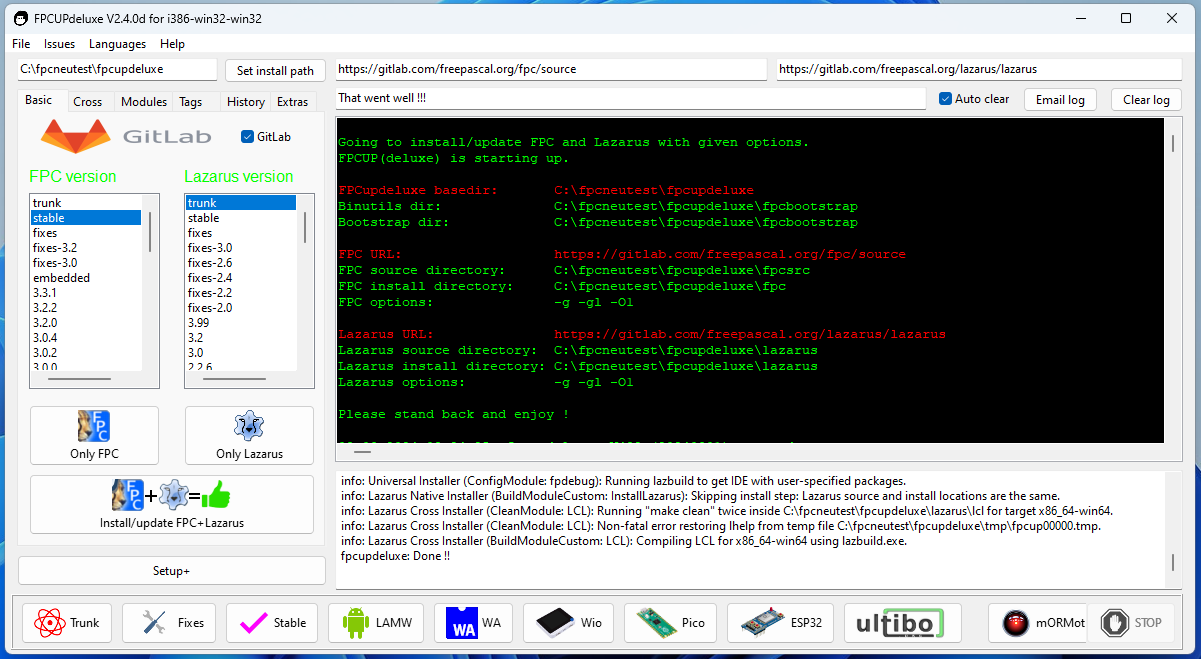This screenshot has height=659, width=1201.
Task: Click the Email log button
Action: (1060, 99)
